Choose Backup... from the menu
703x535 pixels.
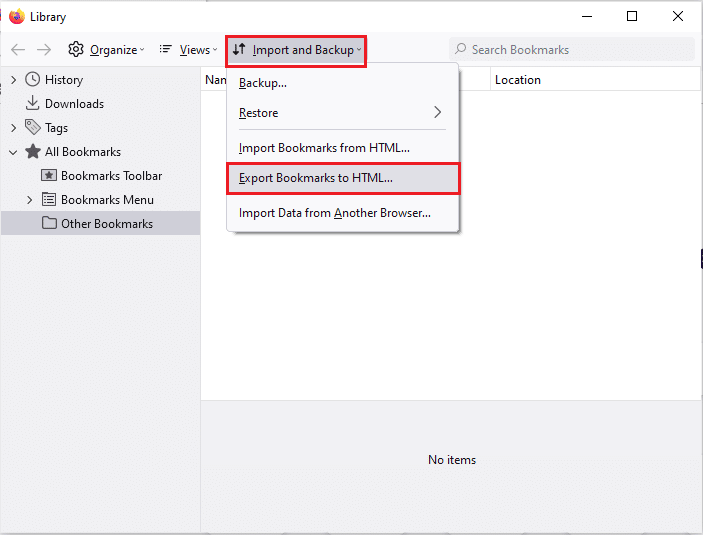click(343, 83)
